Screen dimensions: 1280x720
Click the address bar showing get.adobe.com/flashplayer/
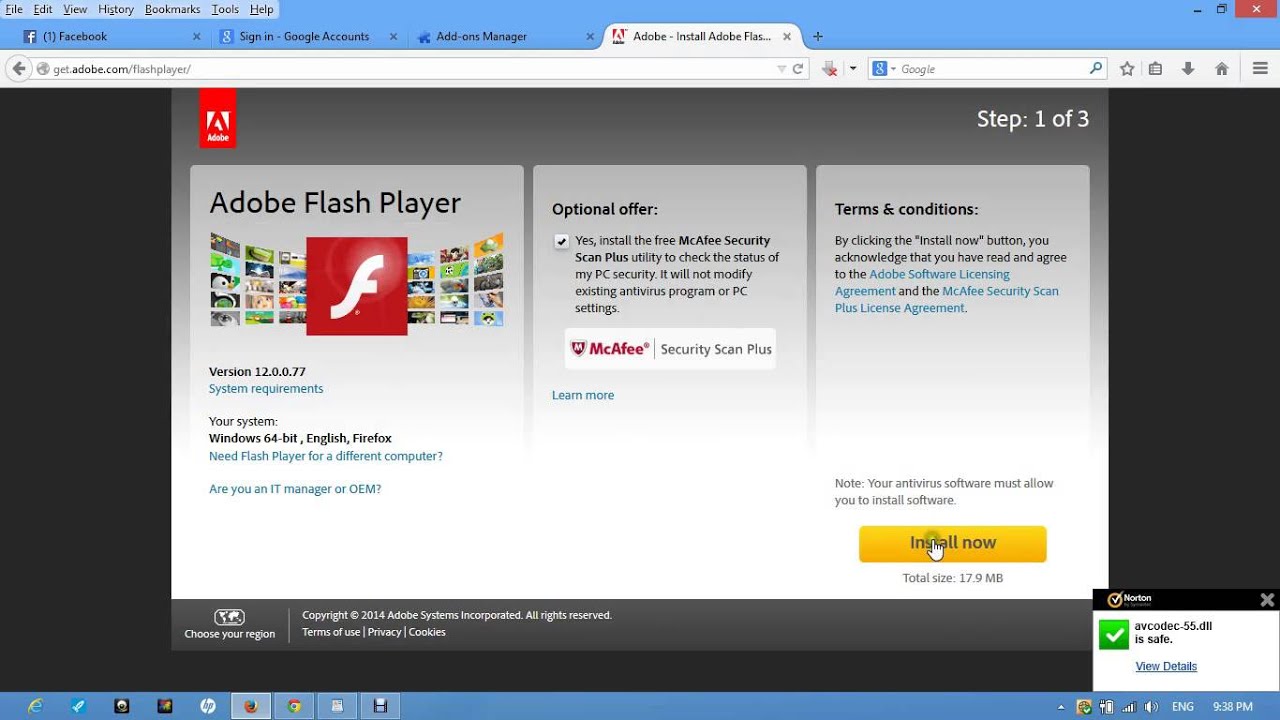410,69
